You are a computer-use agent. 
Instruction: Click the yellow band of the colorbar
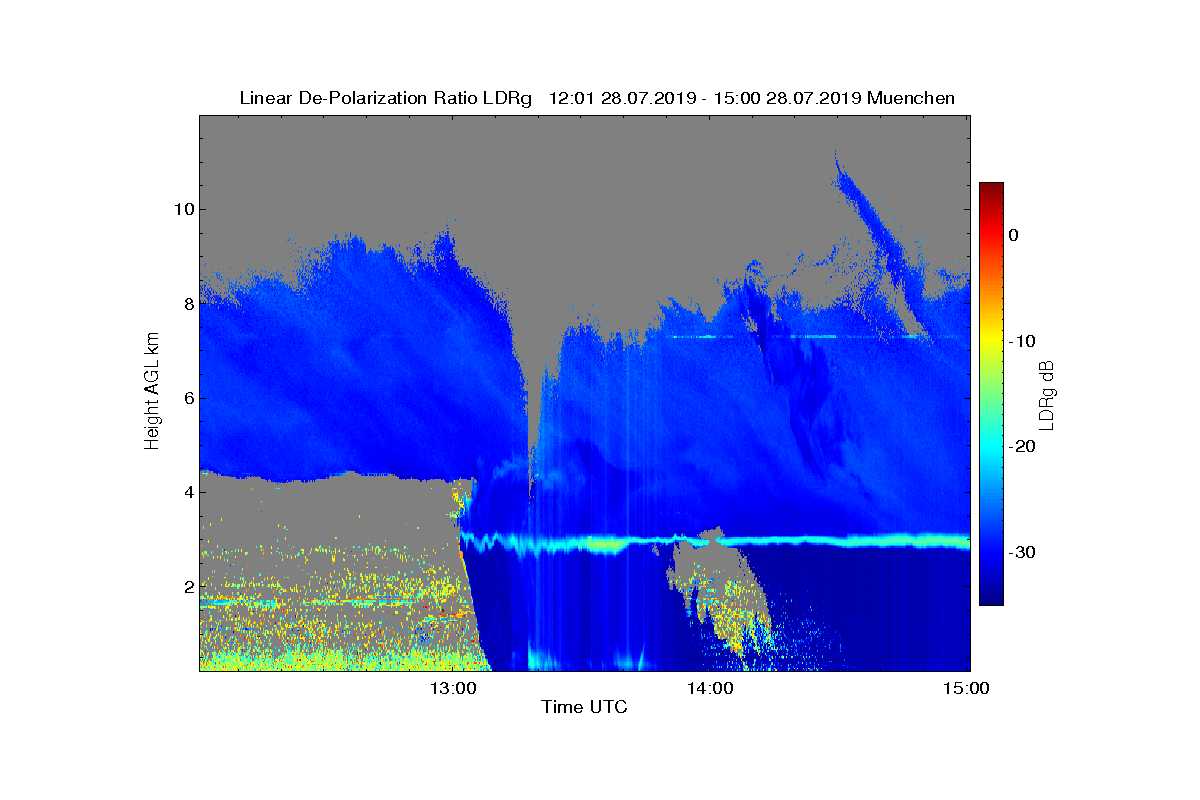pos(991,341)
